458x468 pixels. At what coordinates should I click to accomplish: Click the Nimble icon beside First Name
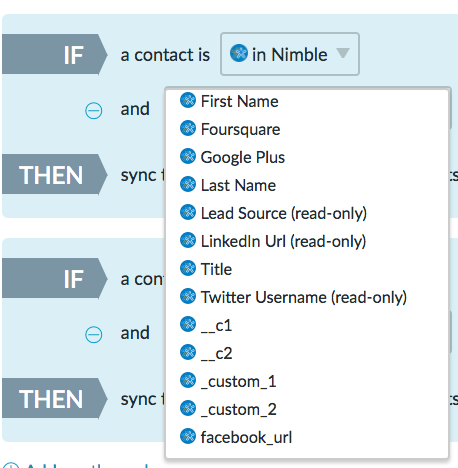[x=188, y=100]
